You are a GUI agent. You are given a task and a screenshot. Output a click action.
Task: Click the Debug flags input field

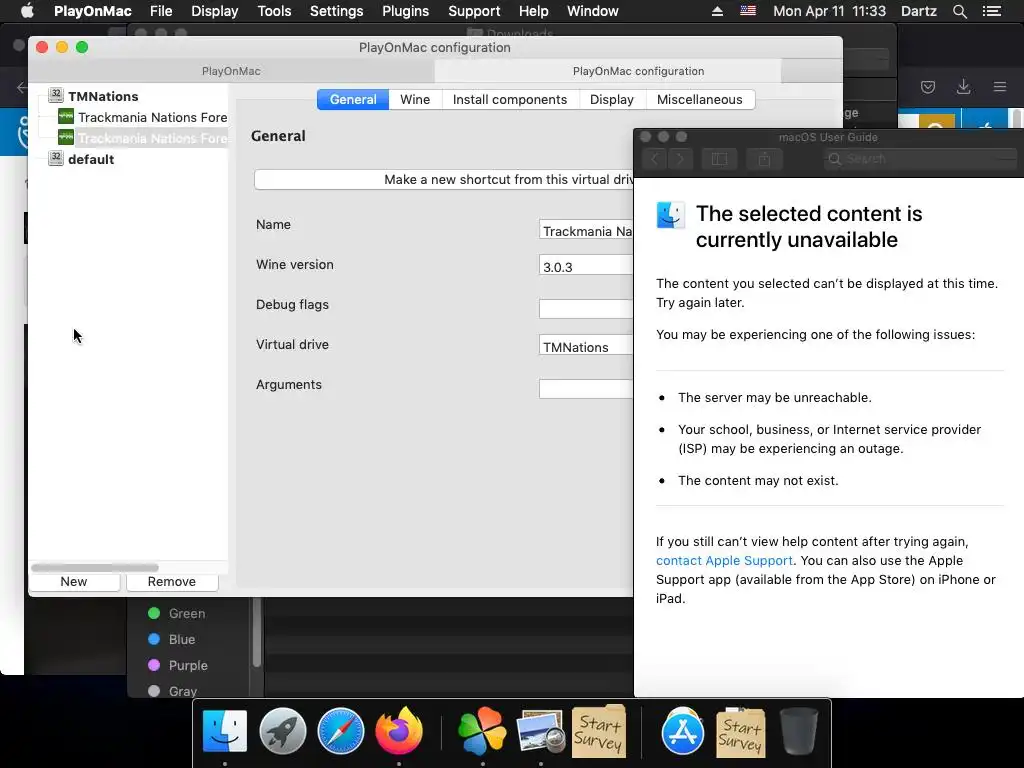pos(586,308)
